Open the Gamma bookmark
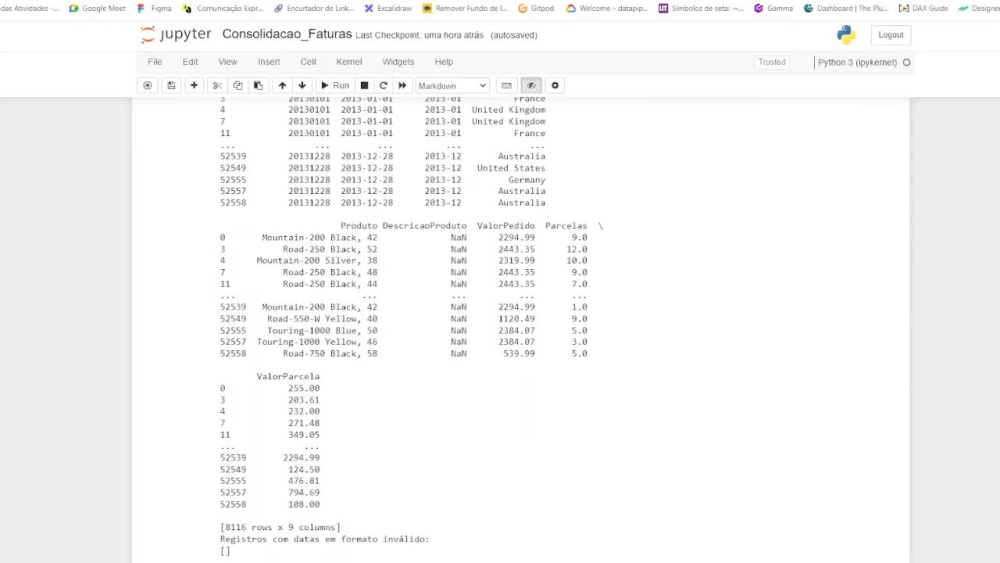1000x563 pixels. coord(774,8)
